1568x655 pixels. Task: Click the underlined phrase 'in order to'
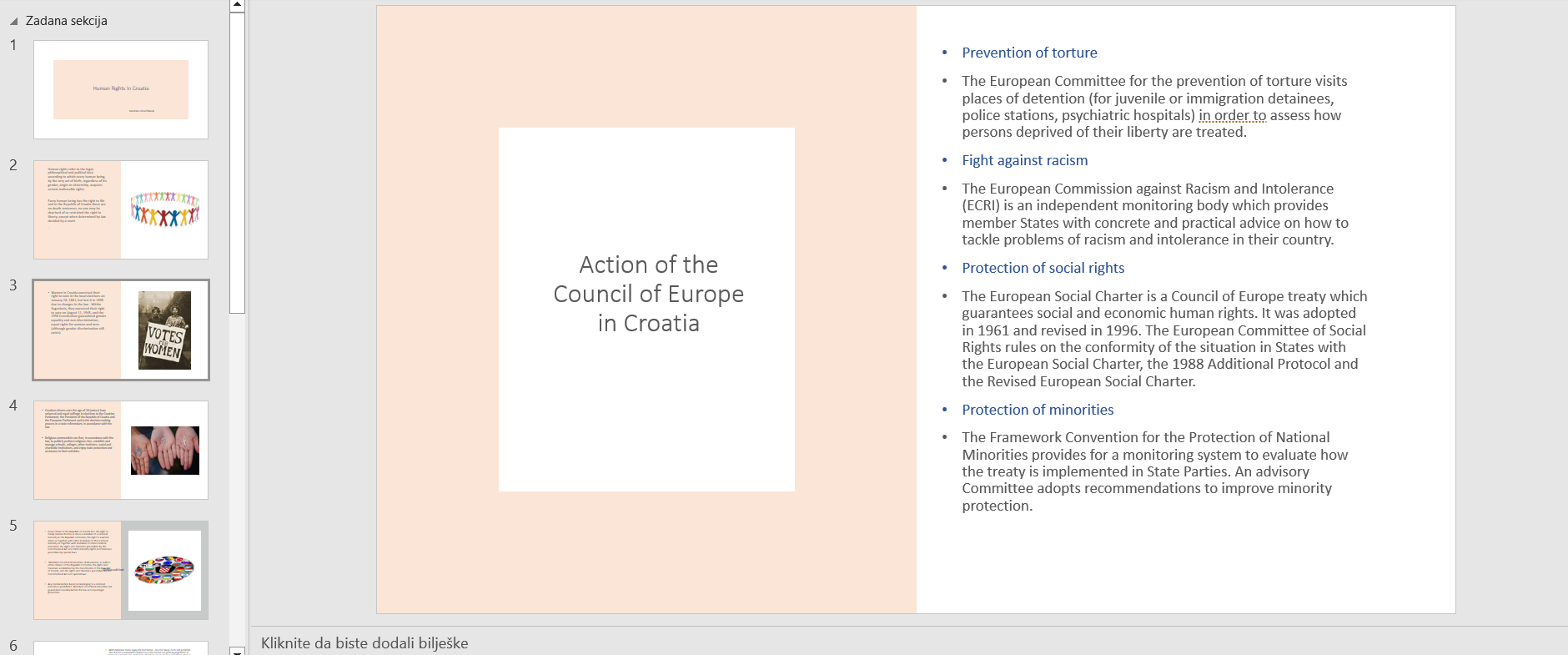(x=1233, y=115)
